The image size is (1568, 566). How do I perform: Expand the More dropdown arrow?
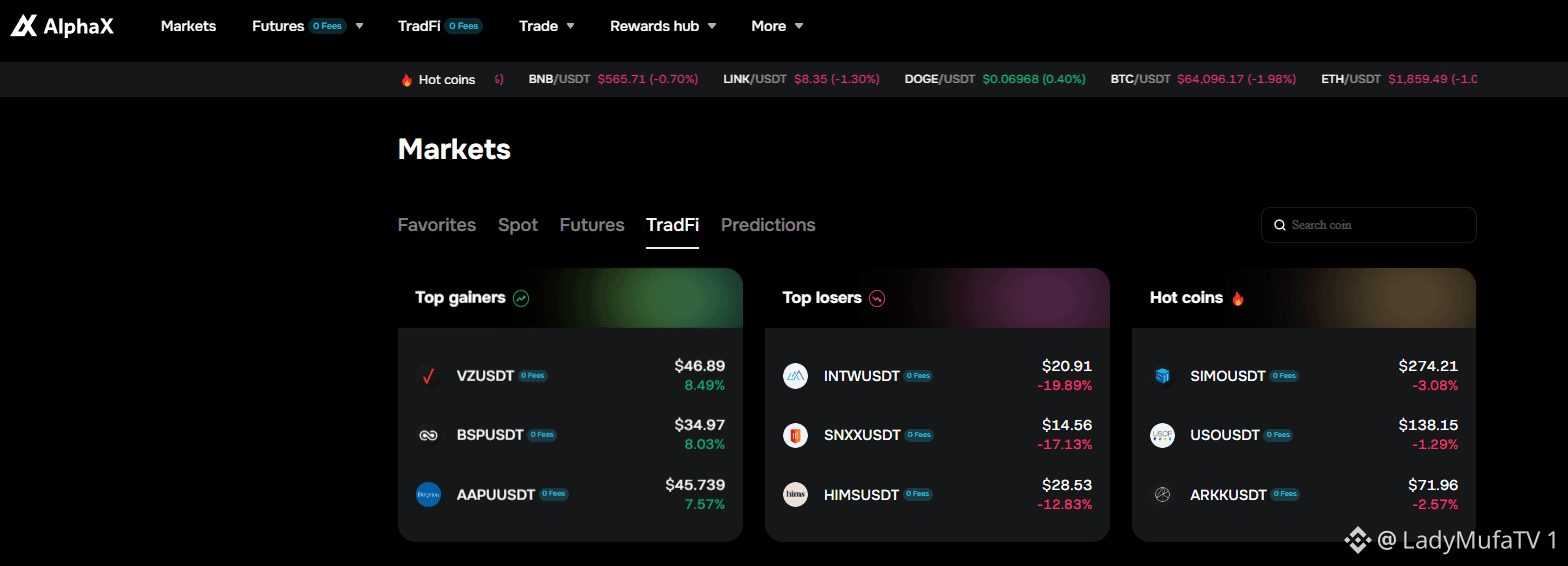click(799, 26)
